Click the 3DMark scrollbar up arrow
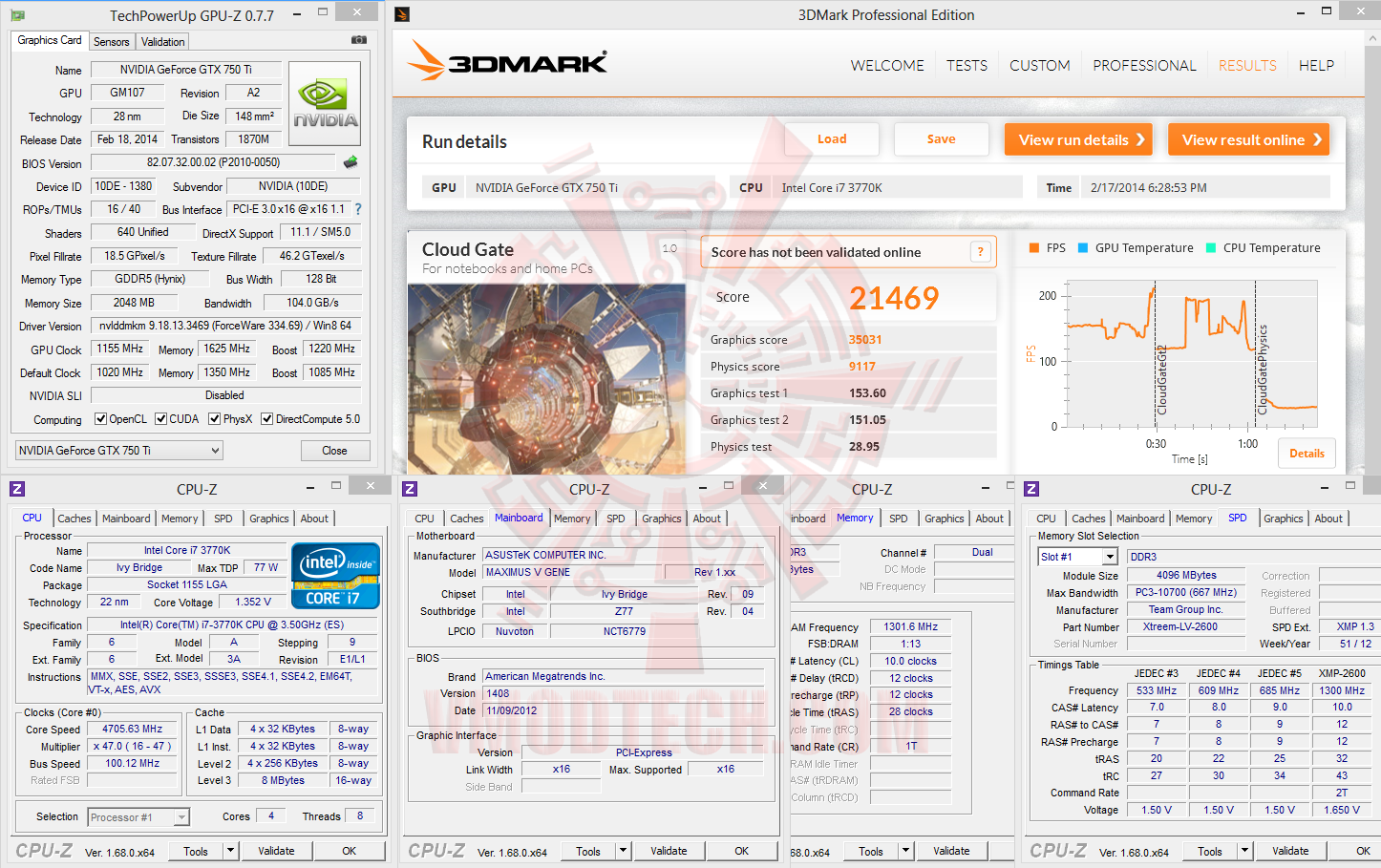 [x=1372, y=39]
